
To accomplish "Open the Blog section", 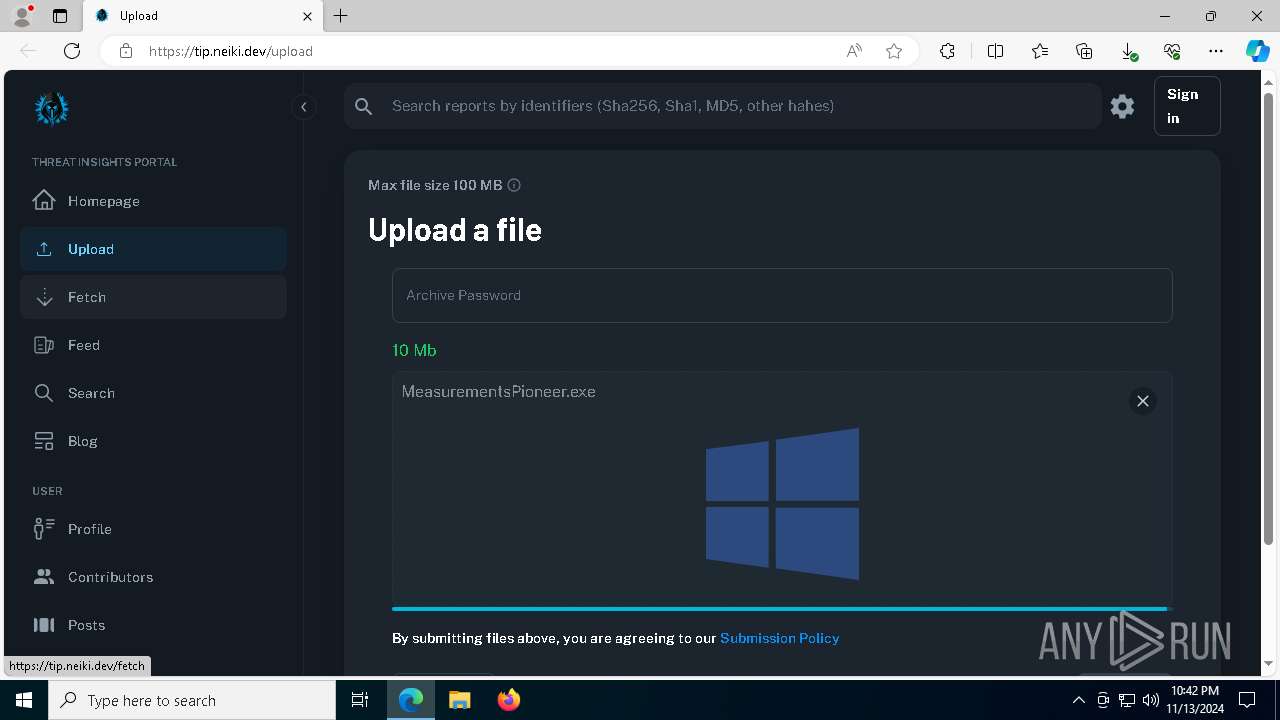I will (x=153, y=441).
